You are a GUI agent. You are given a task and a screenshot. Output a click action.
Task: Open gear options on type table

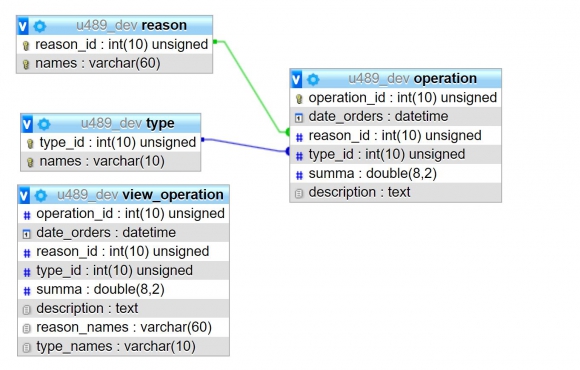[44, 124]
